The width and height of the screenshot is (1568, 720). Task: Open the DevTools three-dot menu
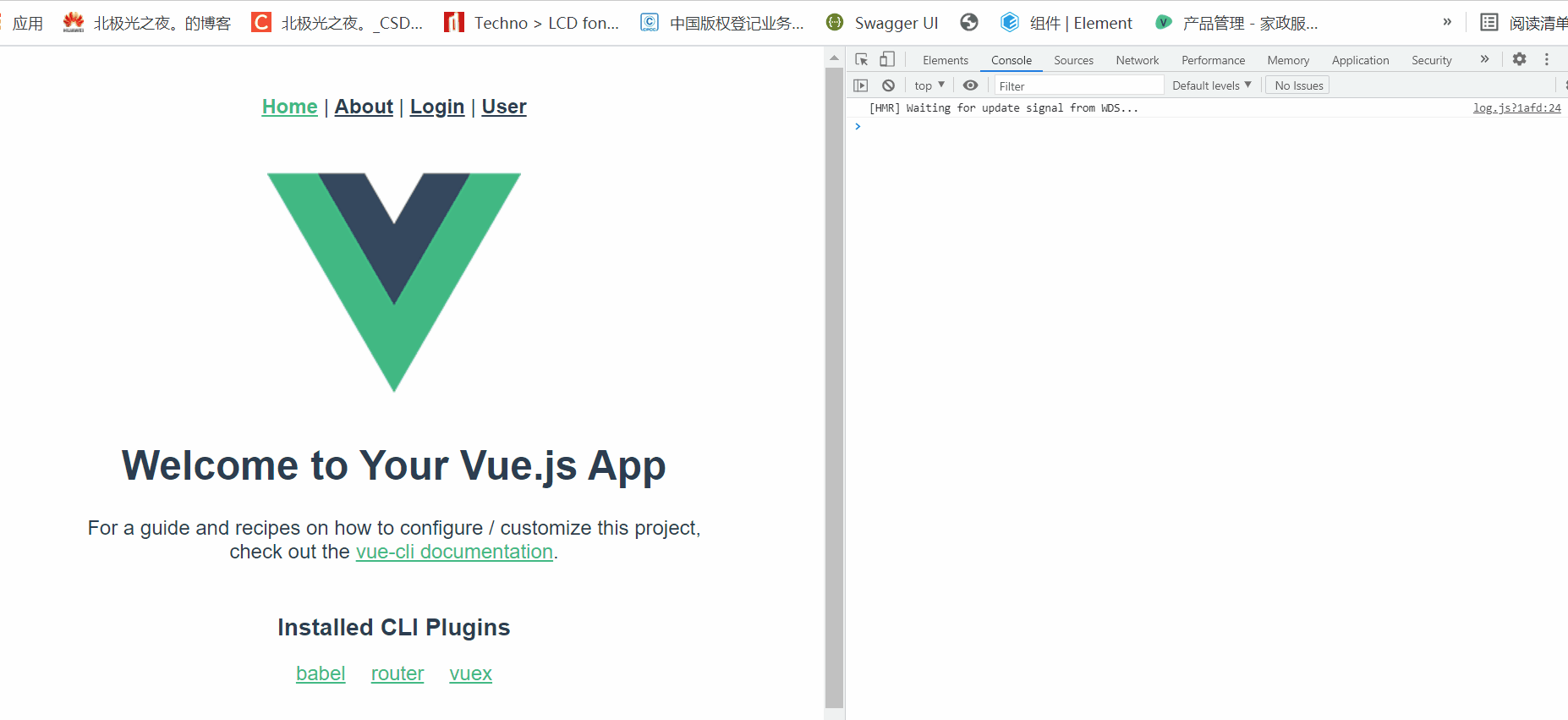coord(1547,59)
